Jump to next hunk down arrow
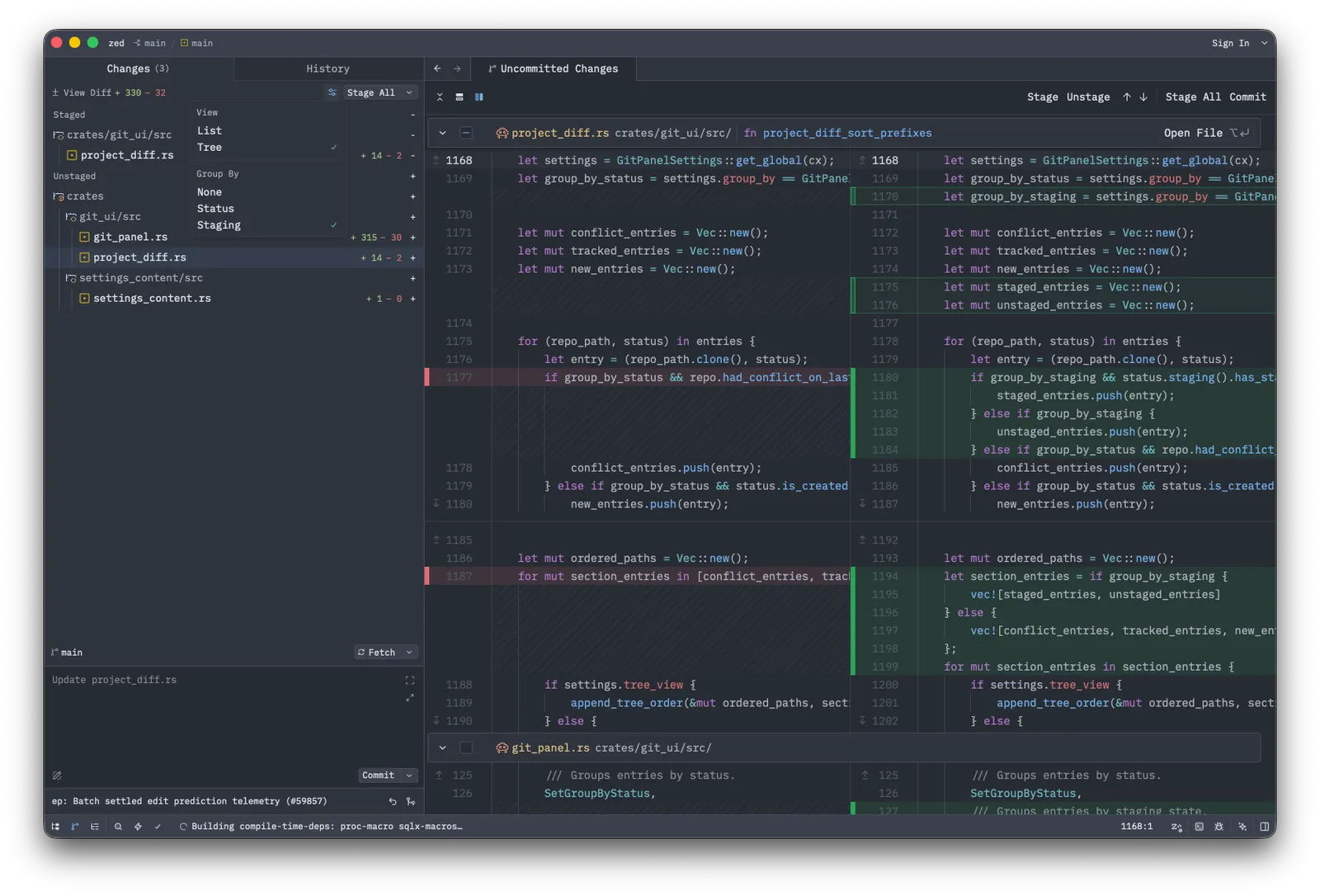 (1143, 97)
